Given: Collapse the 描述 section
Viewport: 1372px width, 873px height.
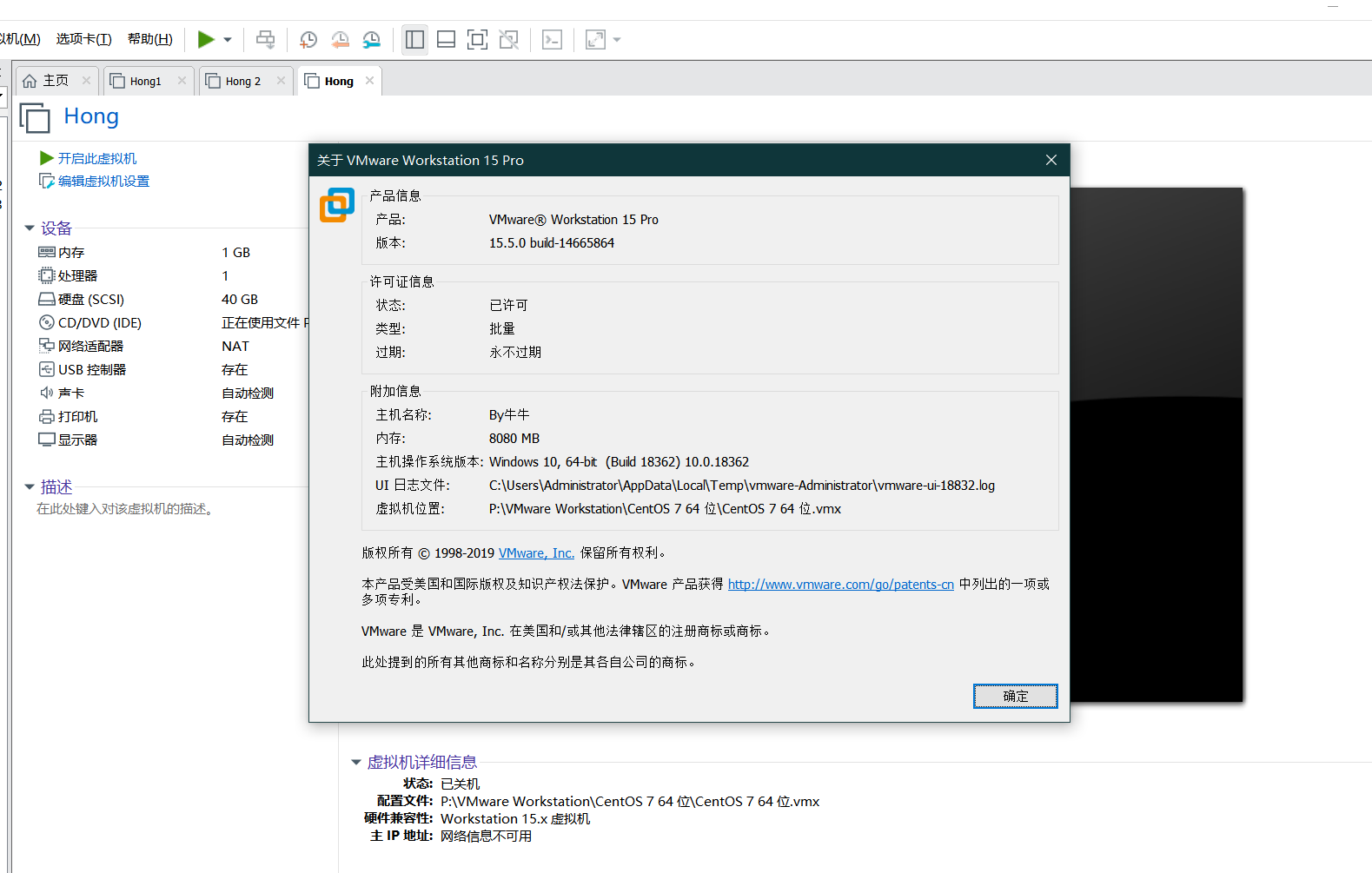Looking at the screenshot, I should point(30,487).
